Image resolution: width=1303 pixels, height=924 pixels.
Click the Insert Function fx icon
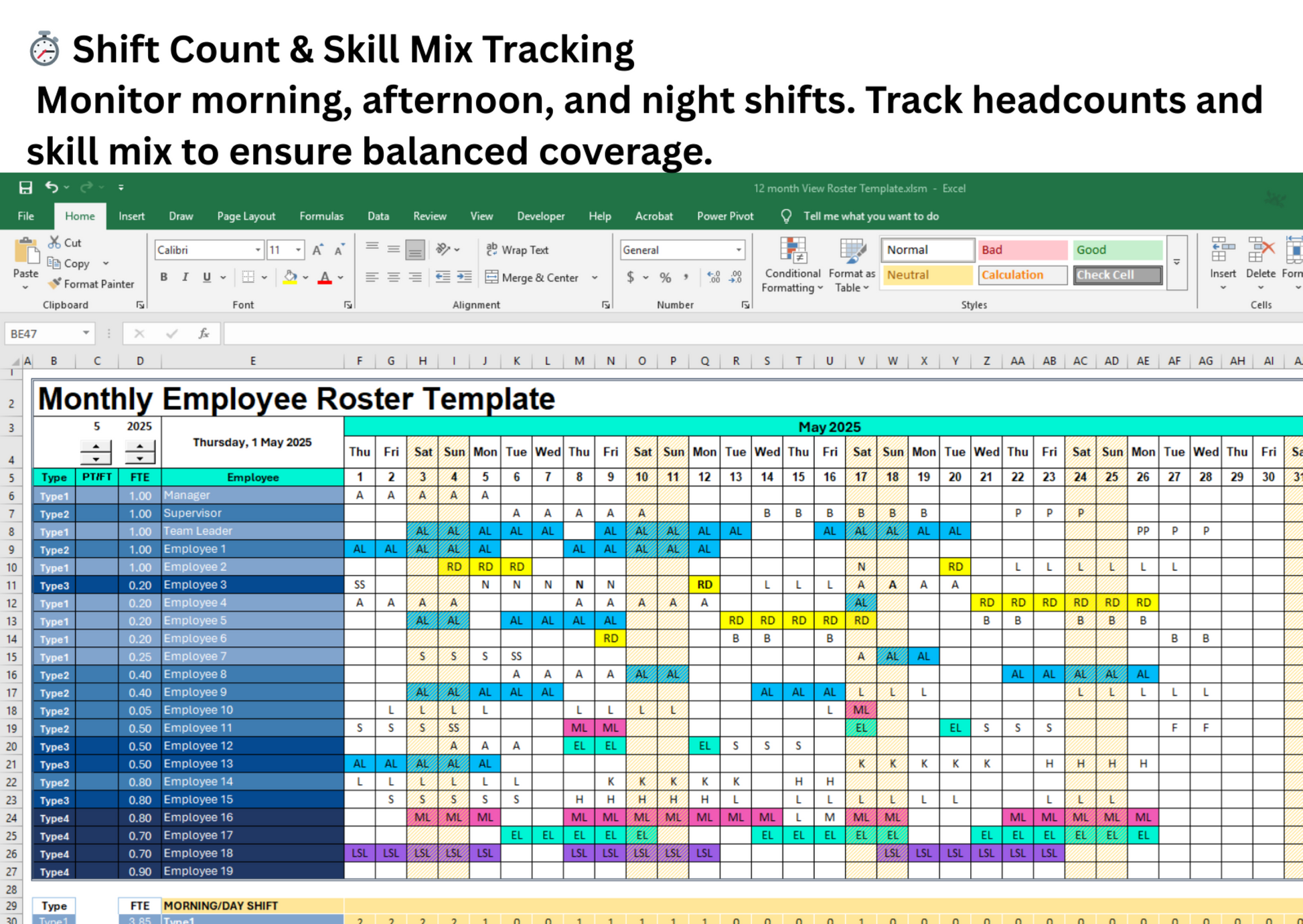204,333
